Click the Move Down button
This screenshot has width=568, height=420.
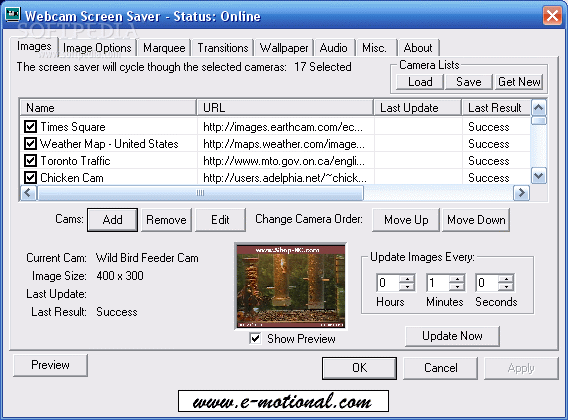click(x=476, y=220)
